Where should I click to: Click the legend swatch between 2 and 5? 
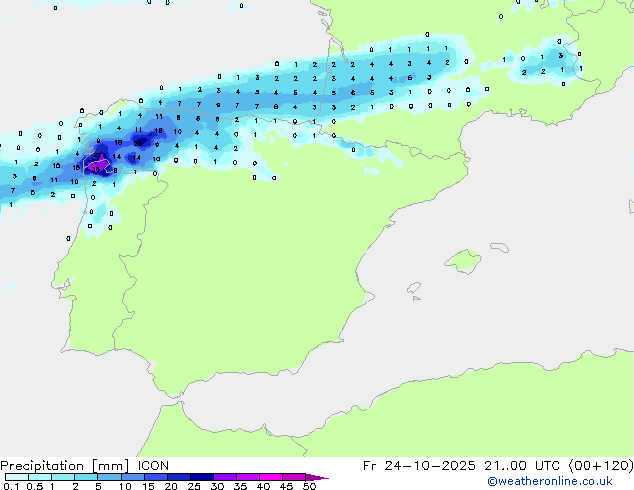pyautogui.click(x=86, y=477)
